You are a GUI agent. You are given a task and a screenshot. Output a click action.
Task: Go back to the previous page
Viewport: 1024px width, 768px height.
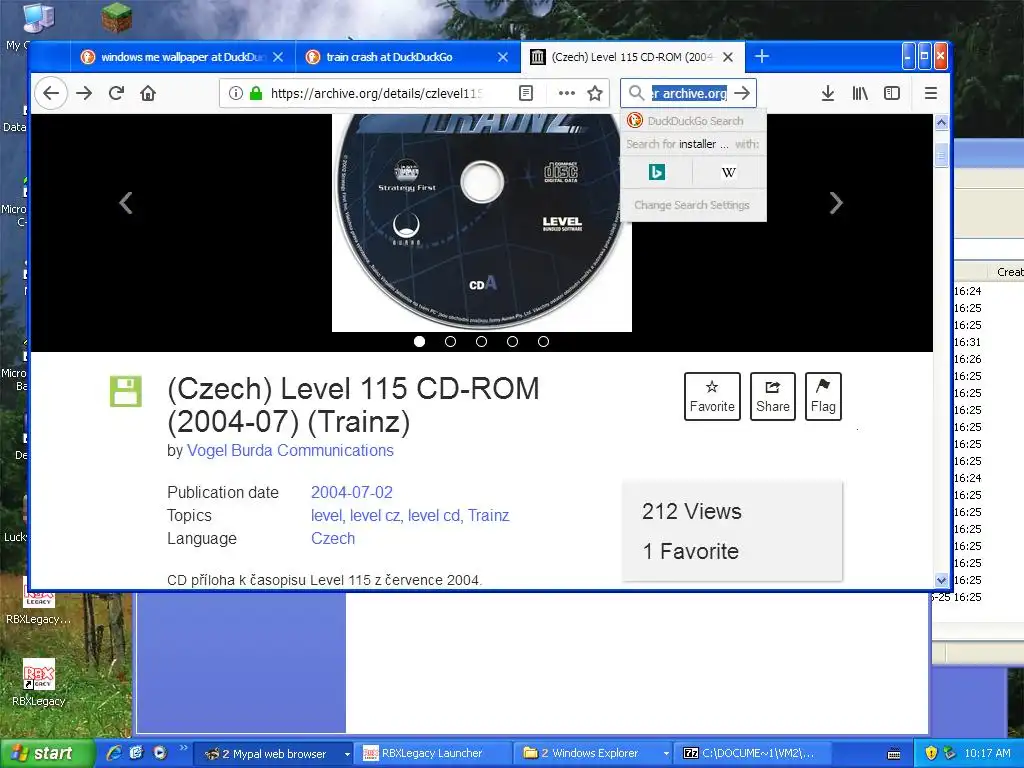(x=51, y=93)
